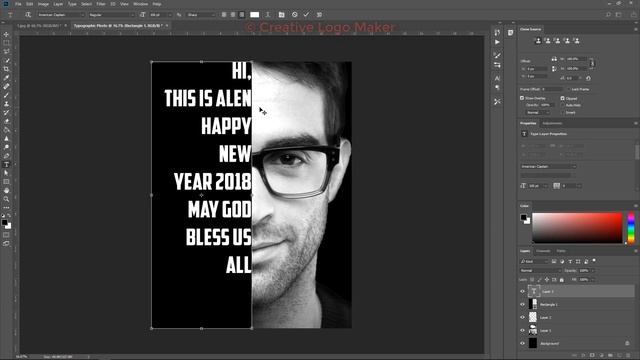The width and height of the screenshot is (640, 360).
Task: Select the Eyedropper tool
Action: coord(6,78)
